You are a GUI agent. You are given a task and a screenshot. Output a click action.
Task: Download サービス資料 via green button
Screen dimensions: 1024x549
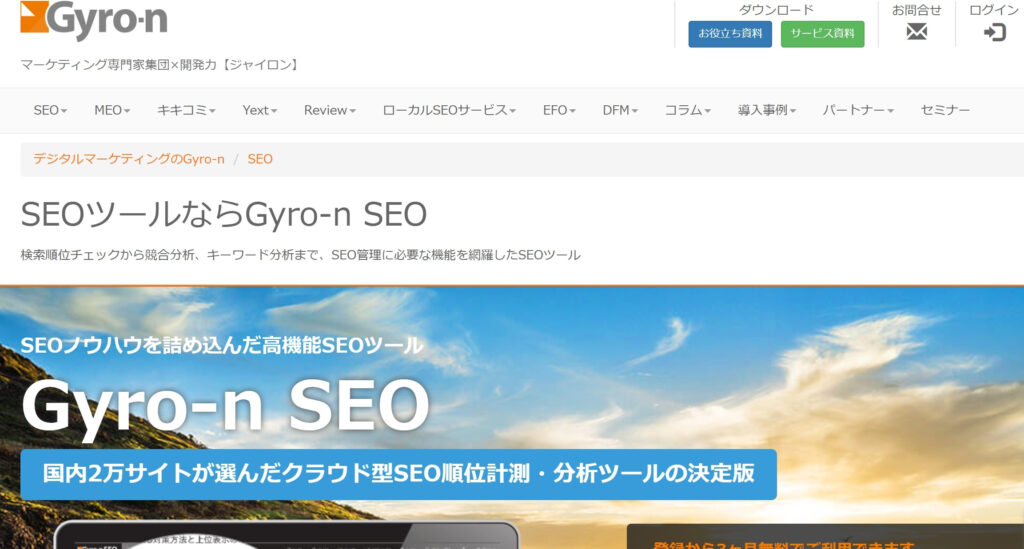coord(822,34)
